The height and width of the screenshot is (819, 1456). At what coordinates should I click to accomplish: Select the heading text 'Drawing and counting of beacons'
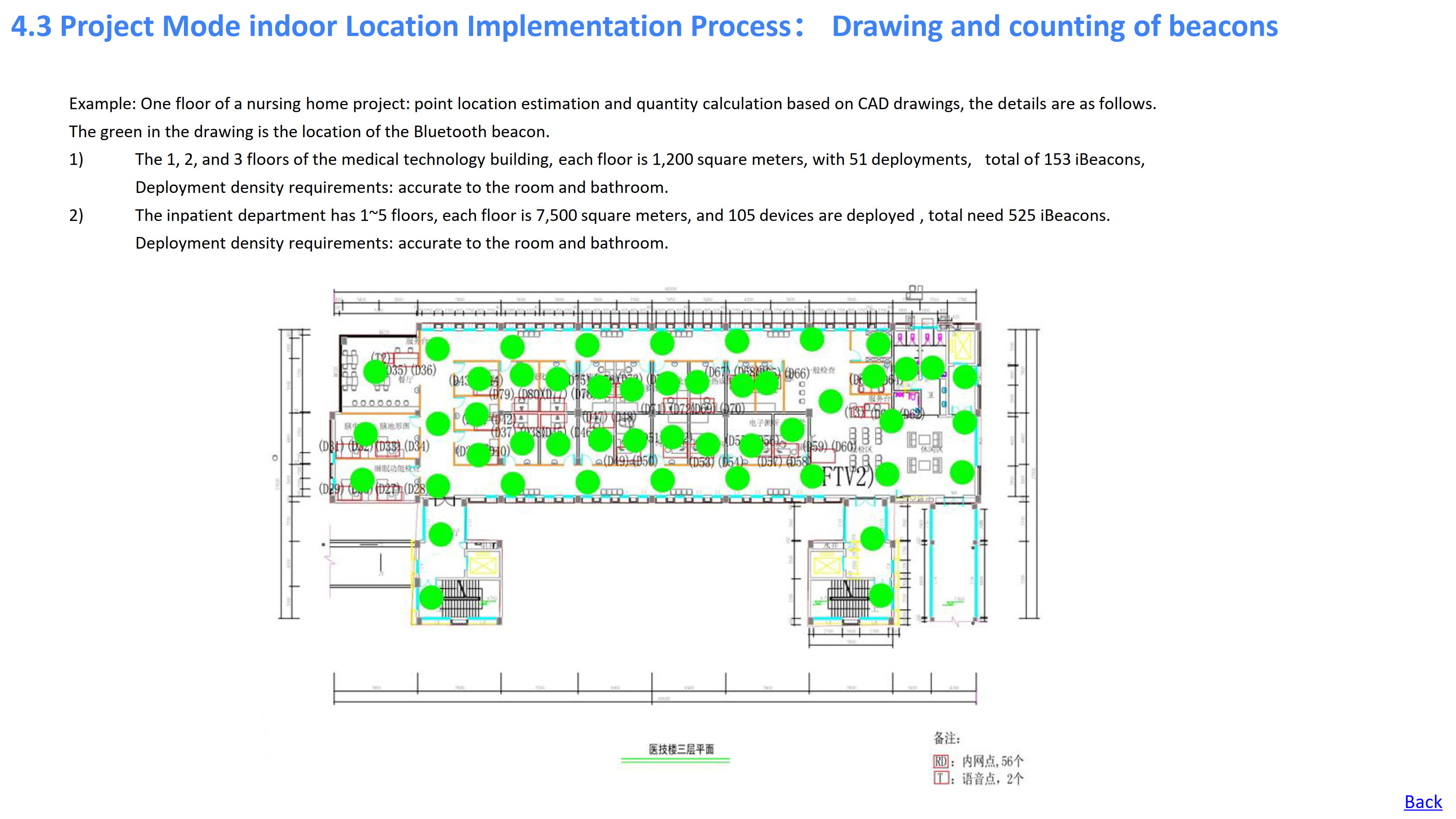[1055, 26]
